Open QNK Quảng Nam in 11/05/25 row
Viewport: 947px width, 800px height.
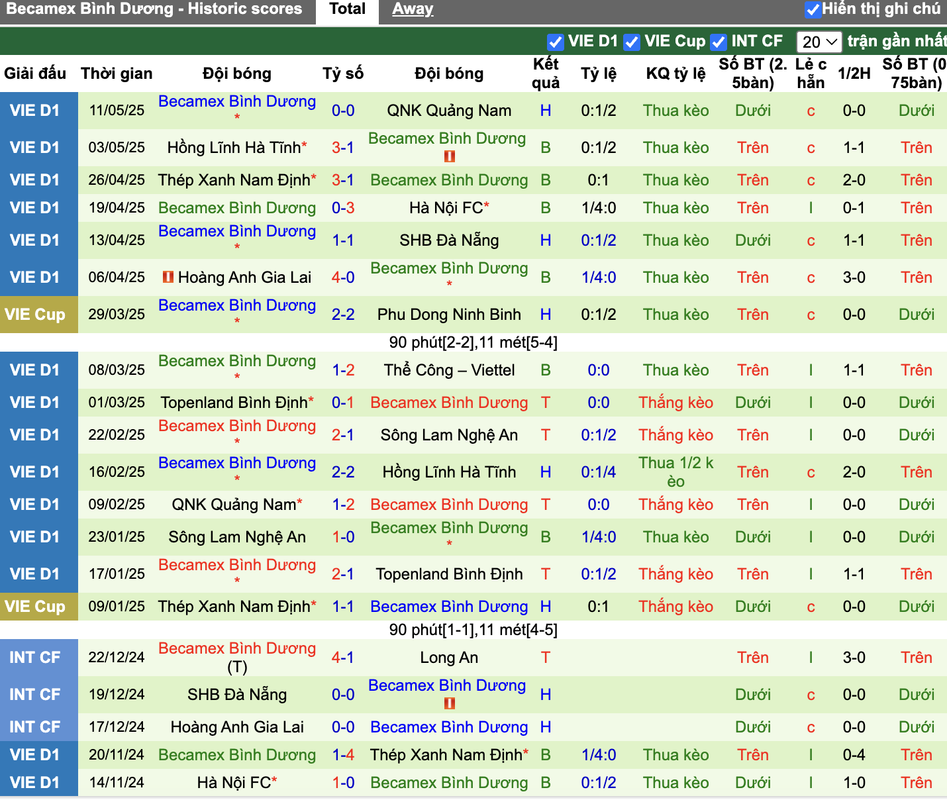[x=449, y=110]
